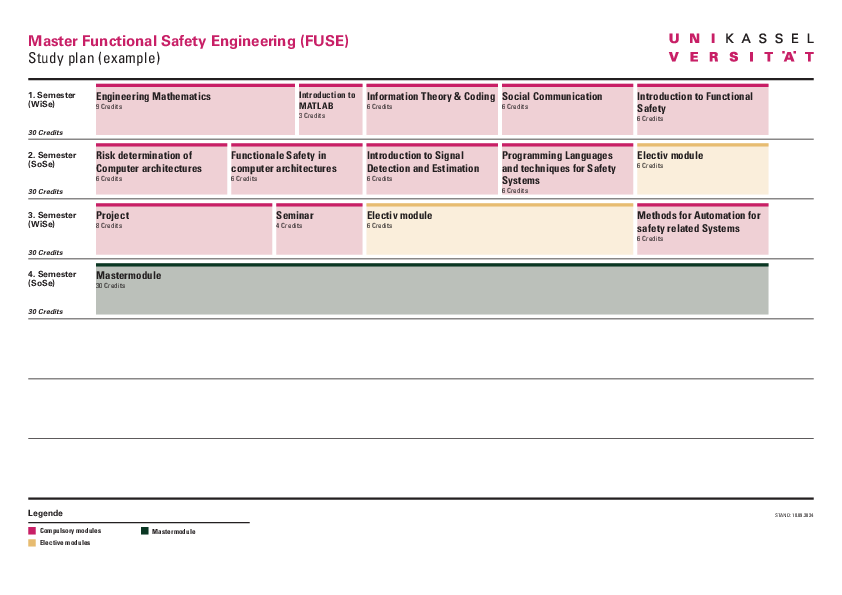Select Risk determination of Computer architectures
842x595 pixels.
coord(161,169)
